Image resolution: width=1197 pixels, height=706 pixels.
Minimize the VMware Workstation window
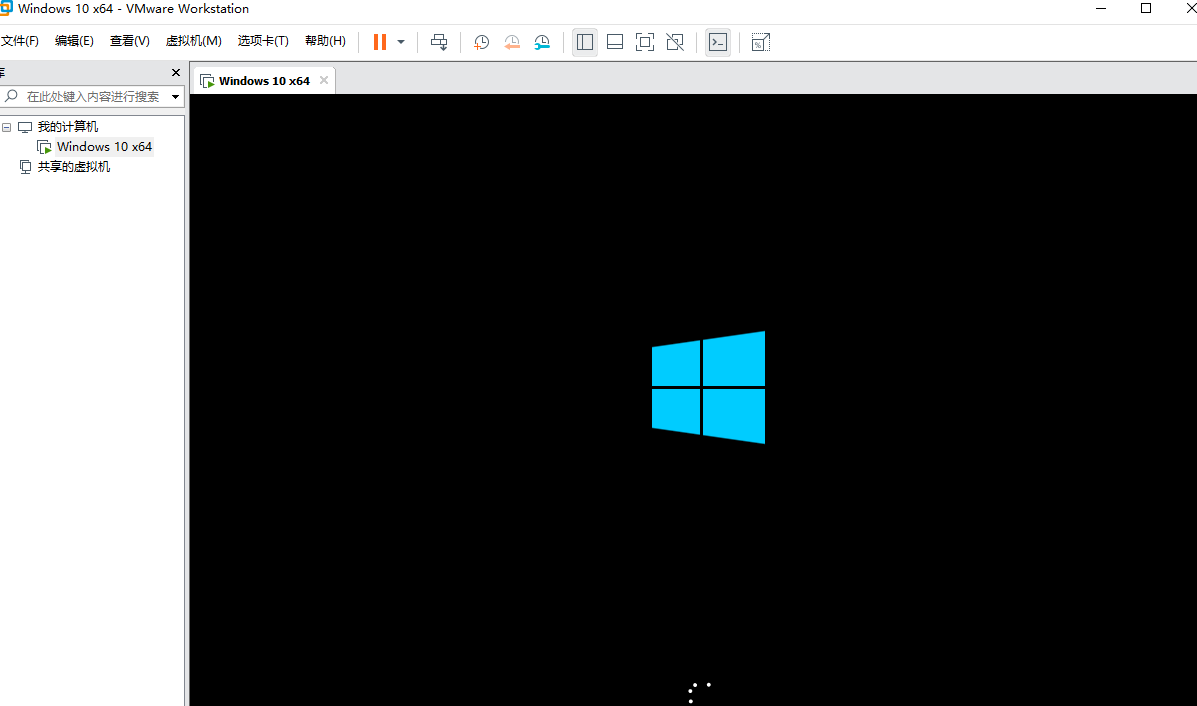[x=1101, y=8]
